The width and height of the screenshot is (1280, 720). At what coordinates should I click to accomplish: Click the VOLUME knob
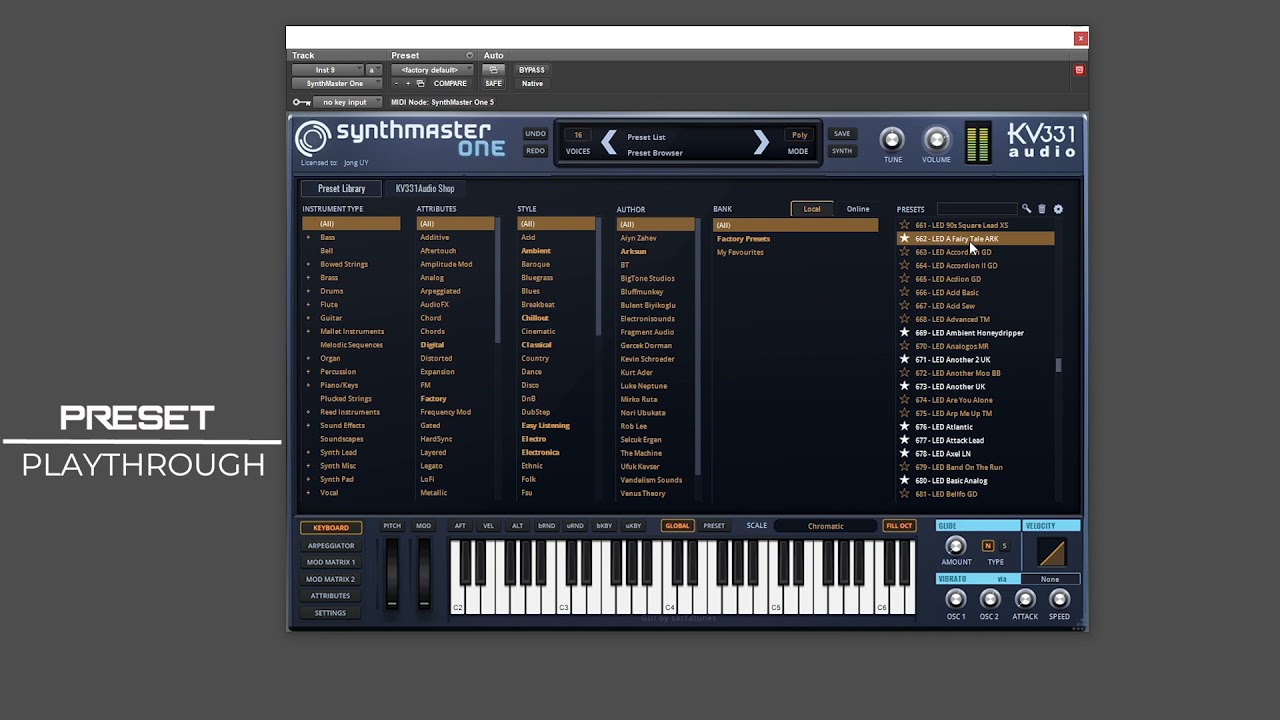936,139
